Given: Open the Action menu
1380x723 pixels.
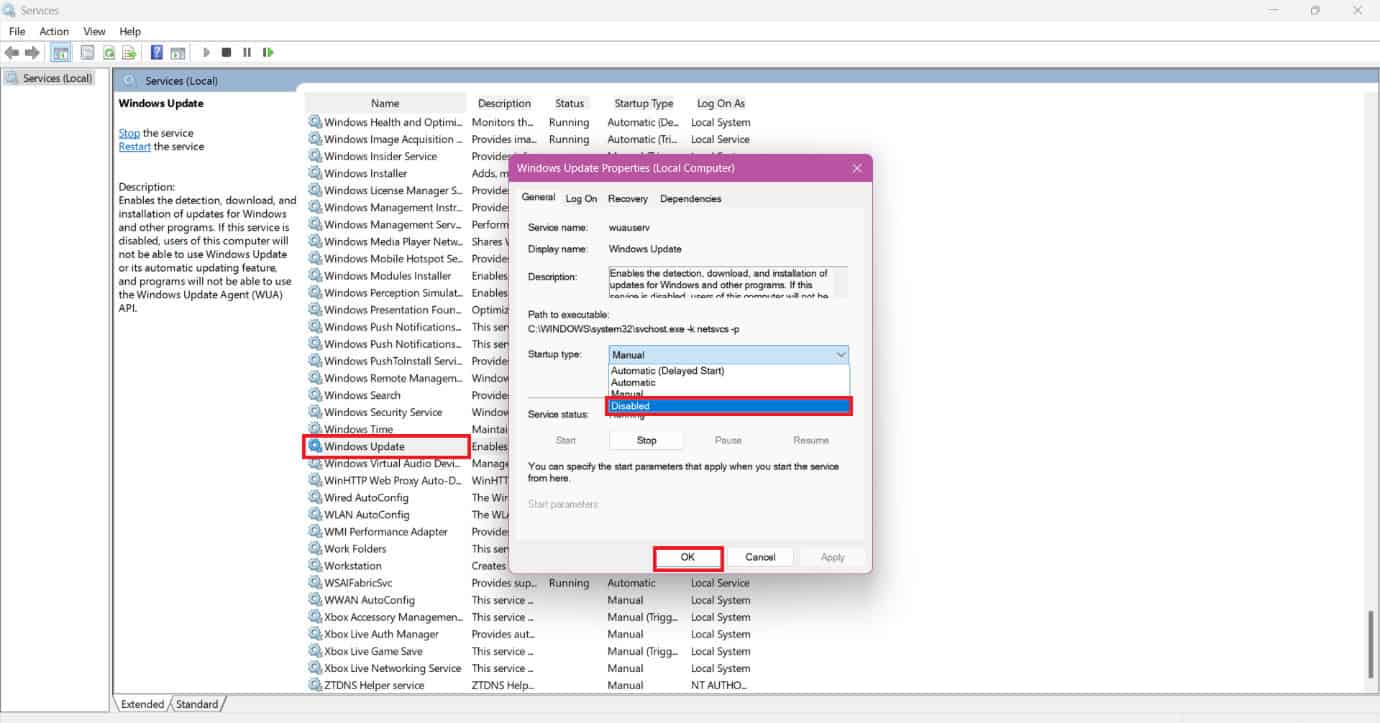Looking at the screenshot, I should [54, 31].
